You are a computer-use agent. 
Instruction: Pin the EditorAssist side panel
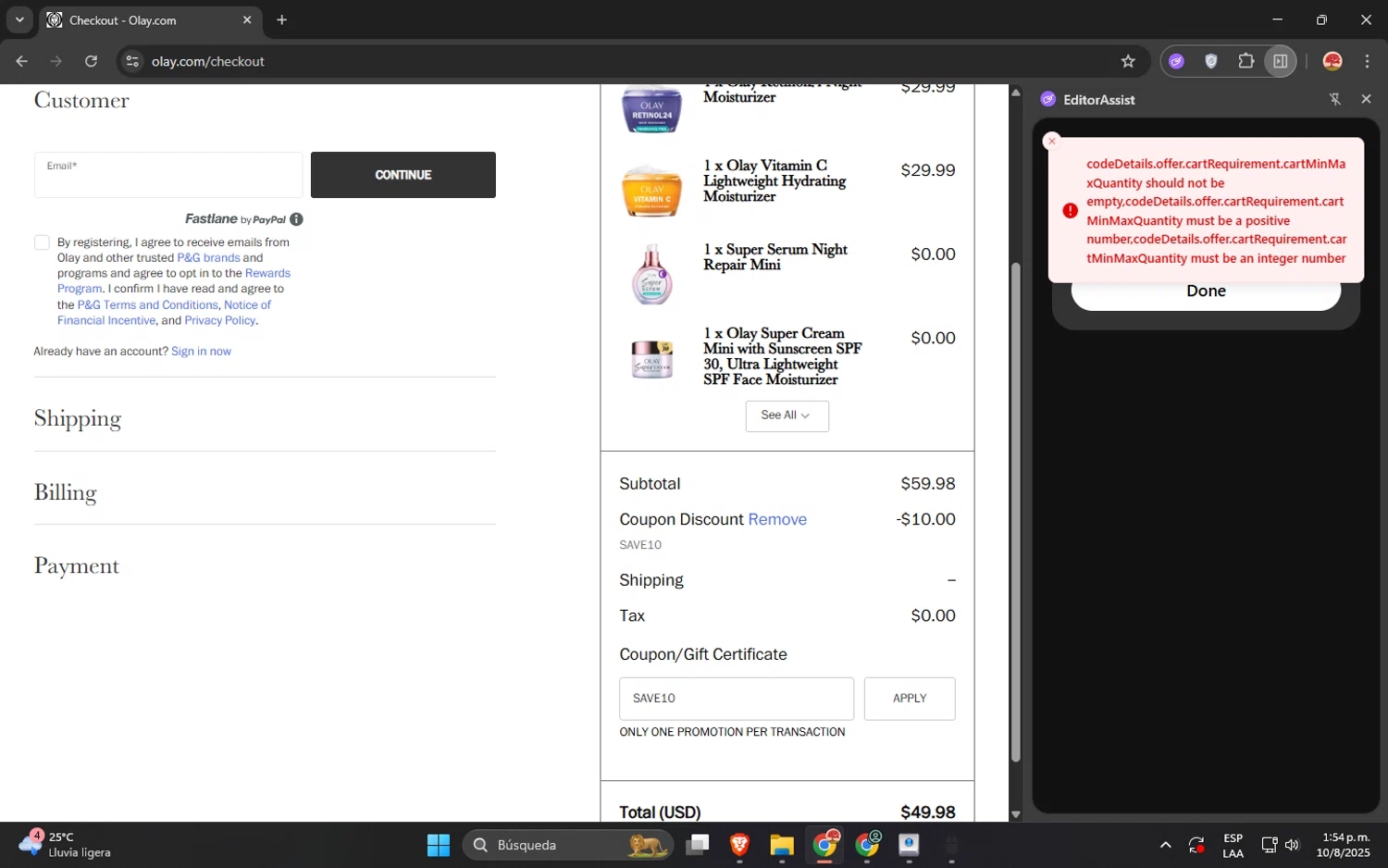tap(1334, 99)
